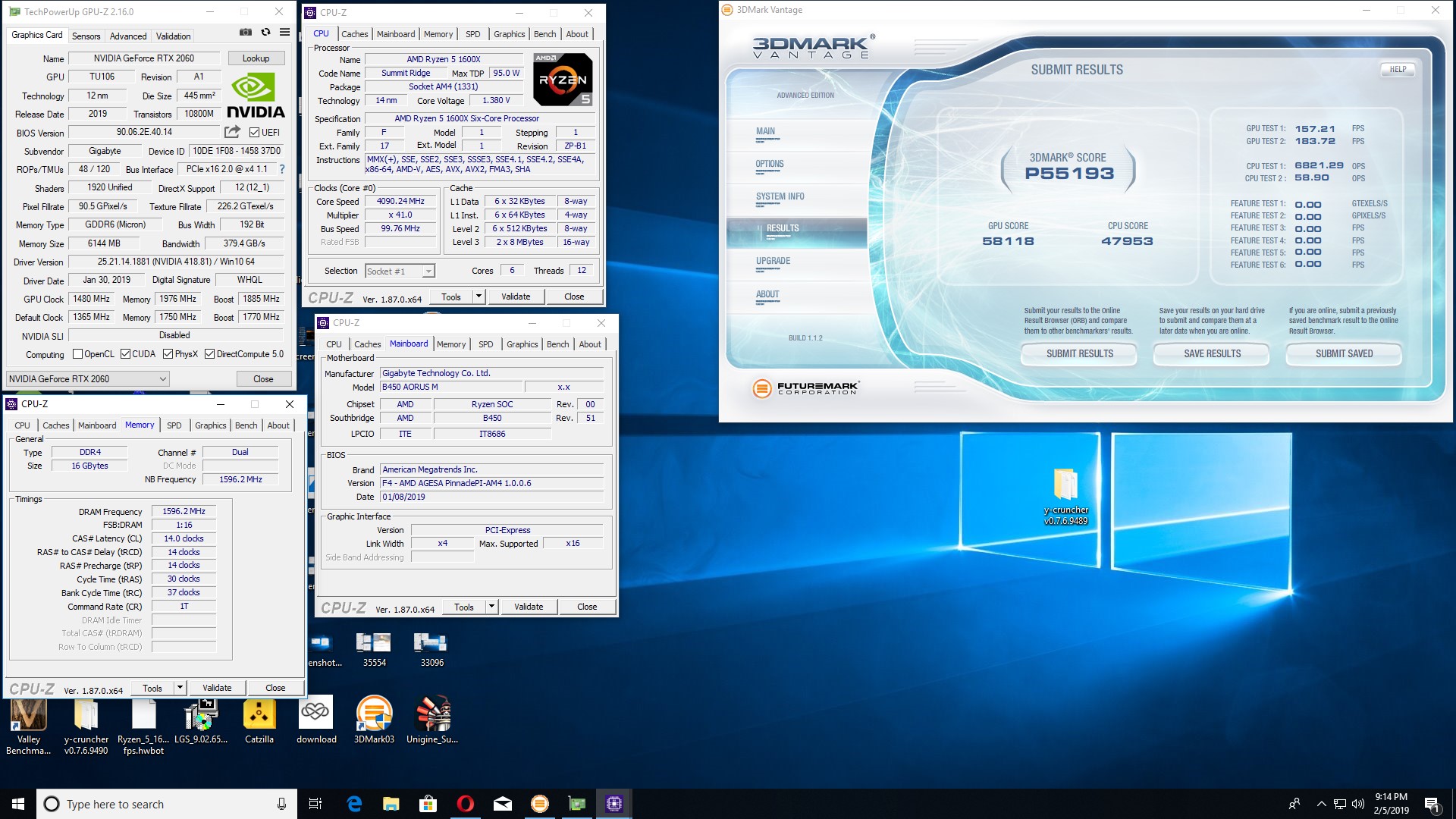
Task: Click the Core Speed 4090.24 MHz value
Action: 400,201
